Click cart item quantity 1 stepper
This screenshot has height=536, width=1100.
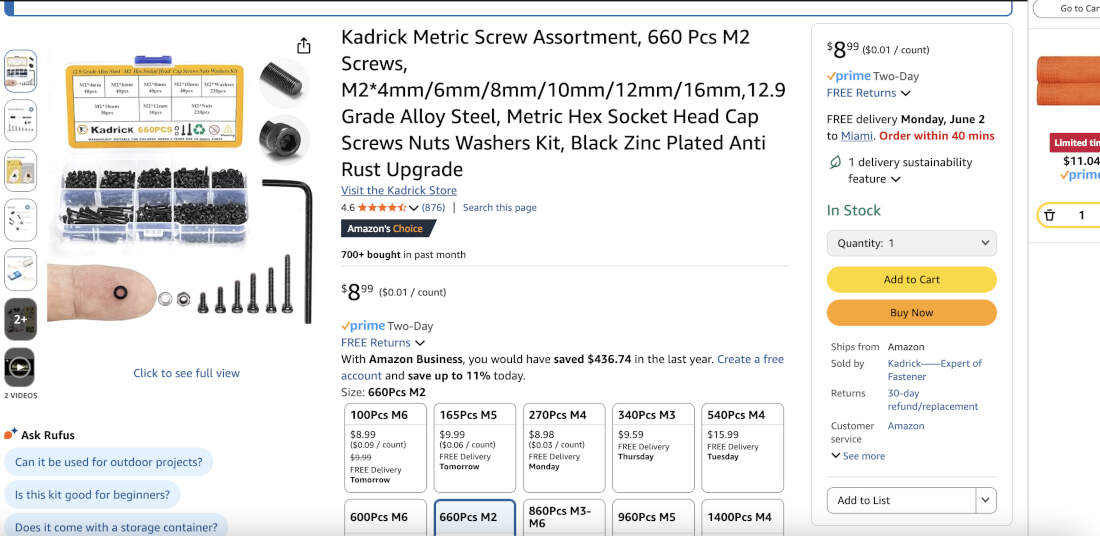click(x=1069, y=215)
